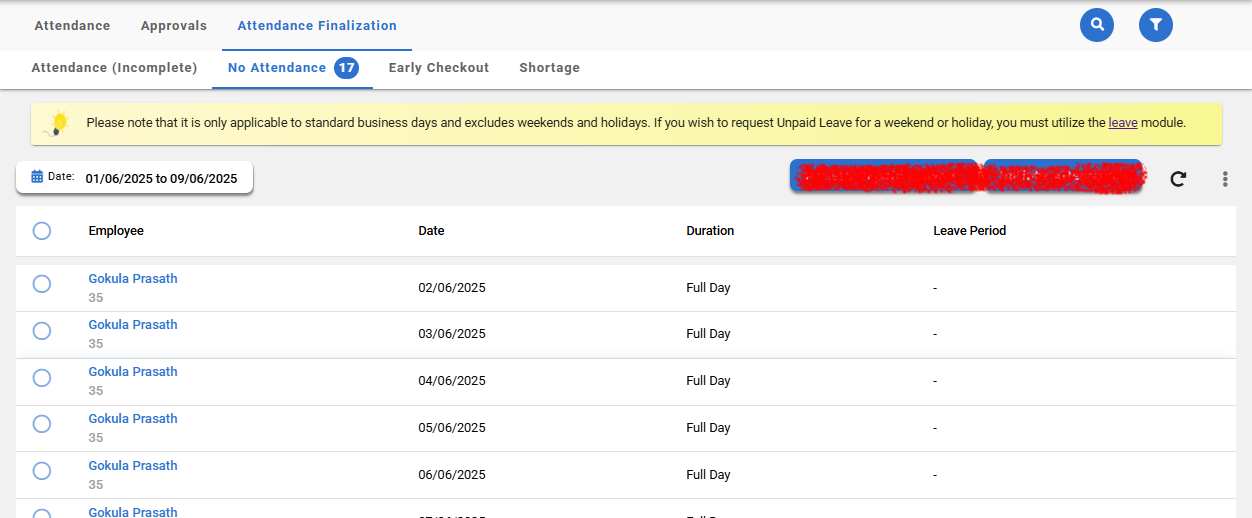Image resolution: width=1252 pixels, height=518 pixels.
Task: Click the blue search magnifier icon
Action: pyautogui.click(x=1097, y=25)
